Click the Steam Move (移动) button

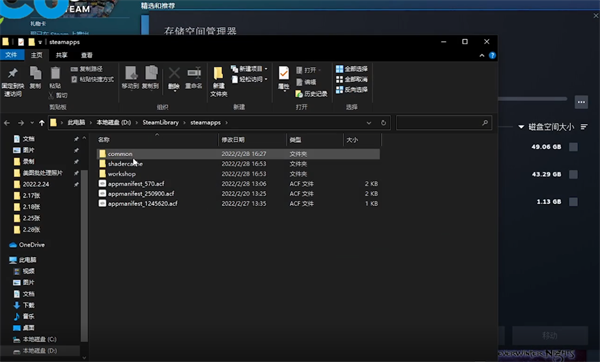[550, 335]
